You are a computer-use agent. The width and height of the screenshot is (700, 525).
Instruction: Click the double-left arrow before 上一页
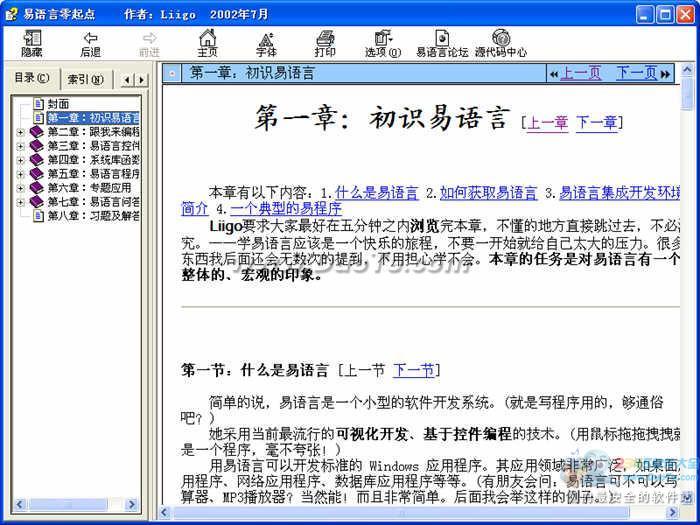554,74
